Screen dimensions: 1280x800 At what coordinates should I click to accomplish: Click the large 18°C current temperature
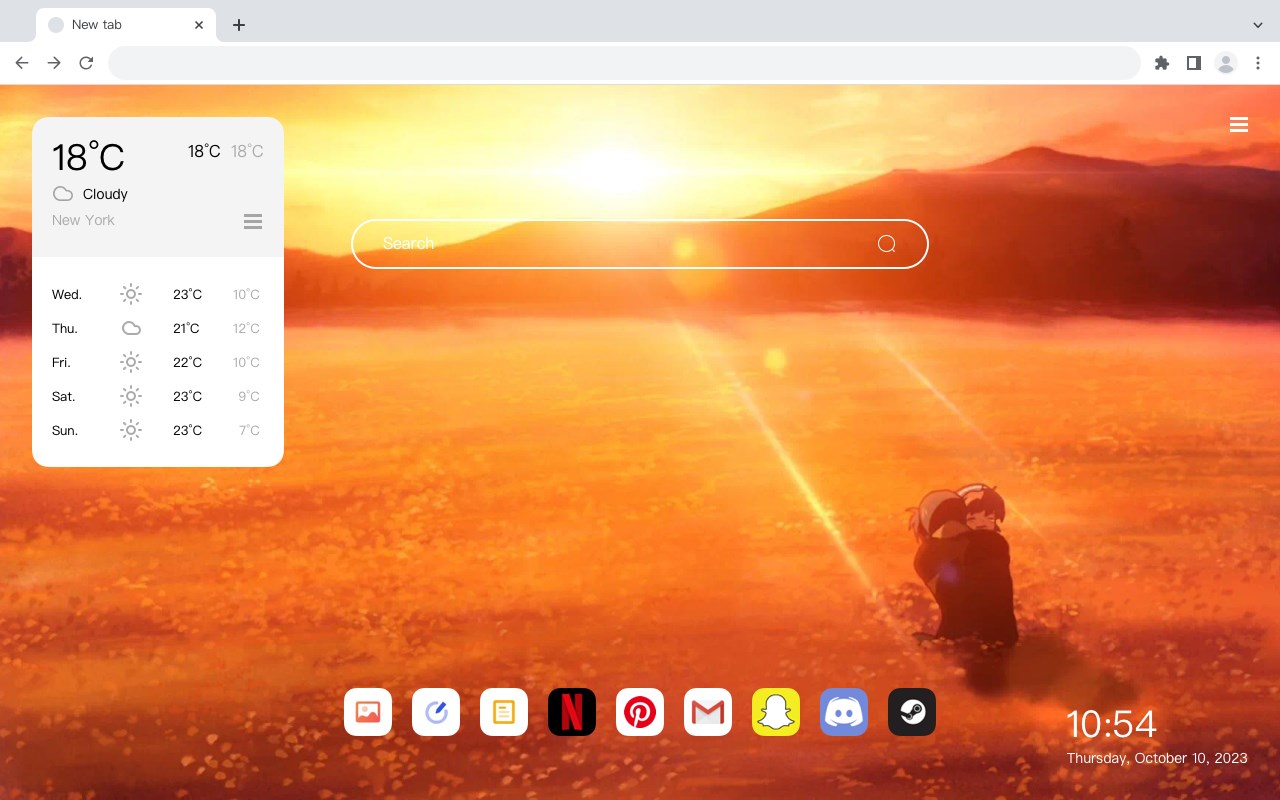coord(88,157)
